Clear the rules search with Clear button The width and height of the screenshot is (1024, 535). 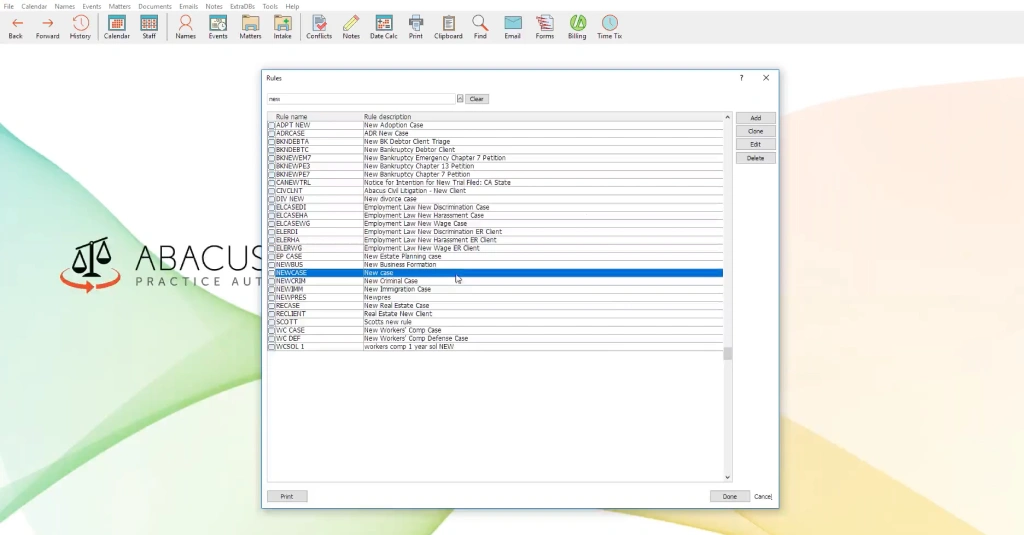(477, 99)
